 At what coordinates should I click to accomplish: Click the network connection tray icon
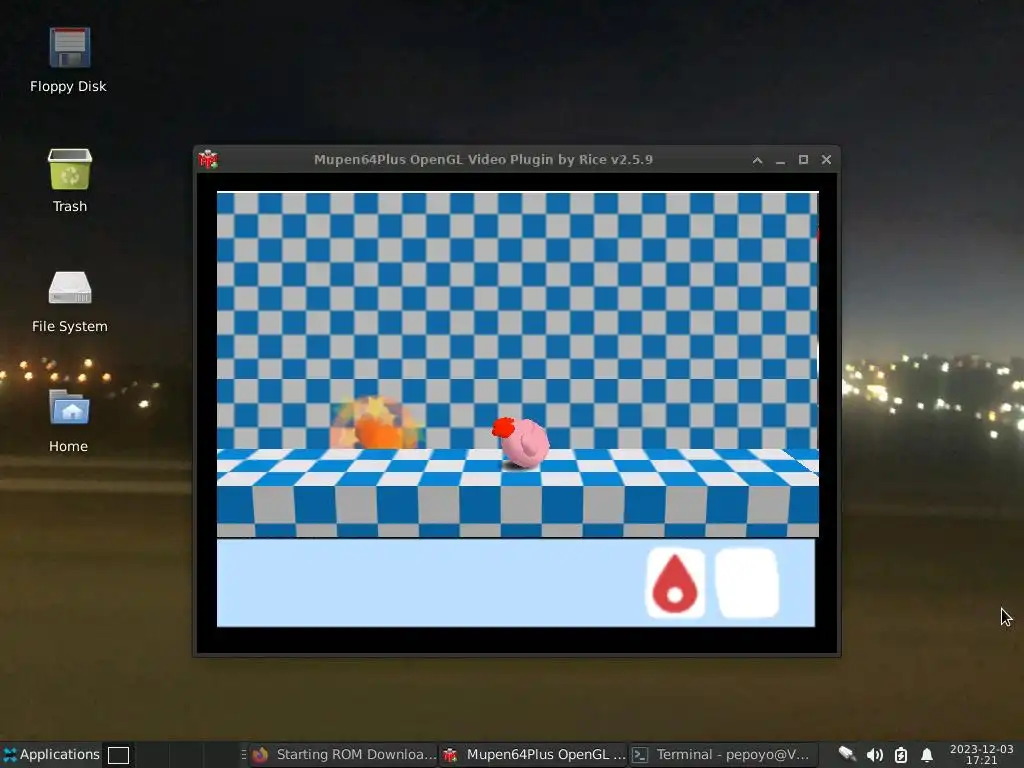click(x=847, y=755)
